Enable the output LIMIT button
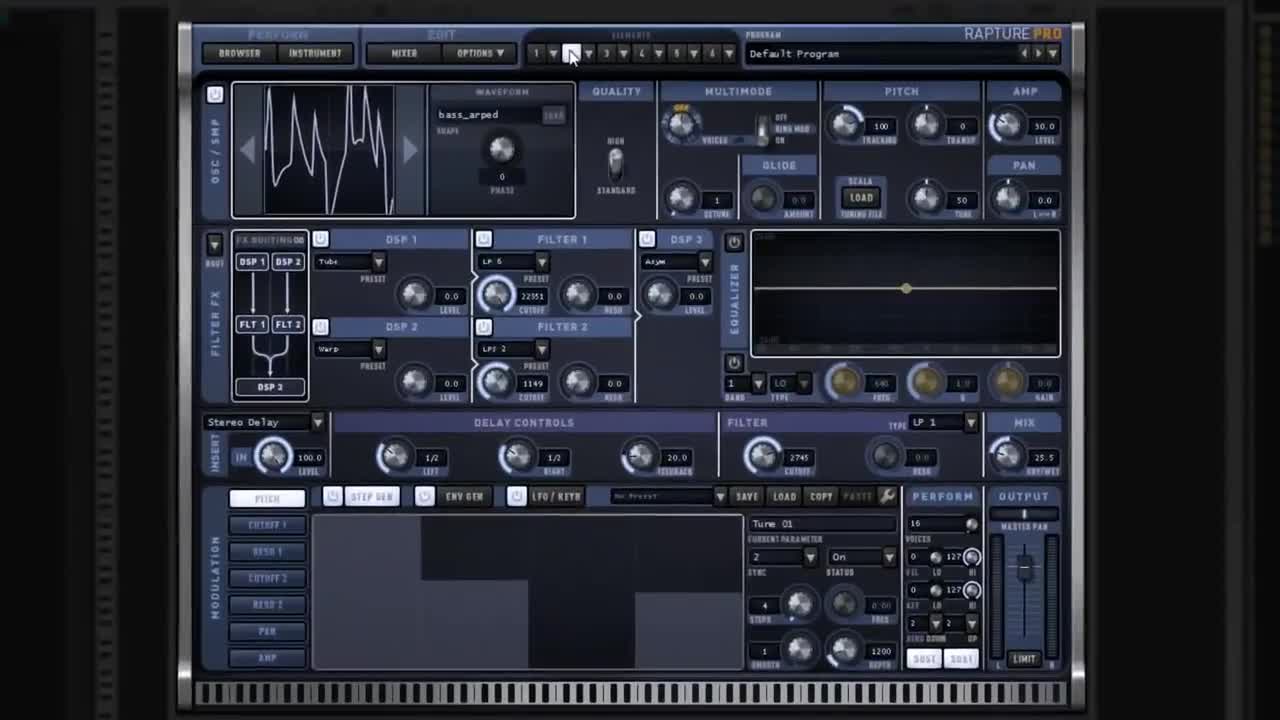The height and width of the screenshot is (720, 1280). click(x=1024, y=659)
